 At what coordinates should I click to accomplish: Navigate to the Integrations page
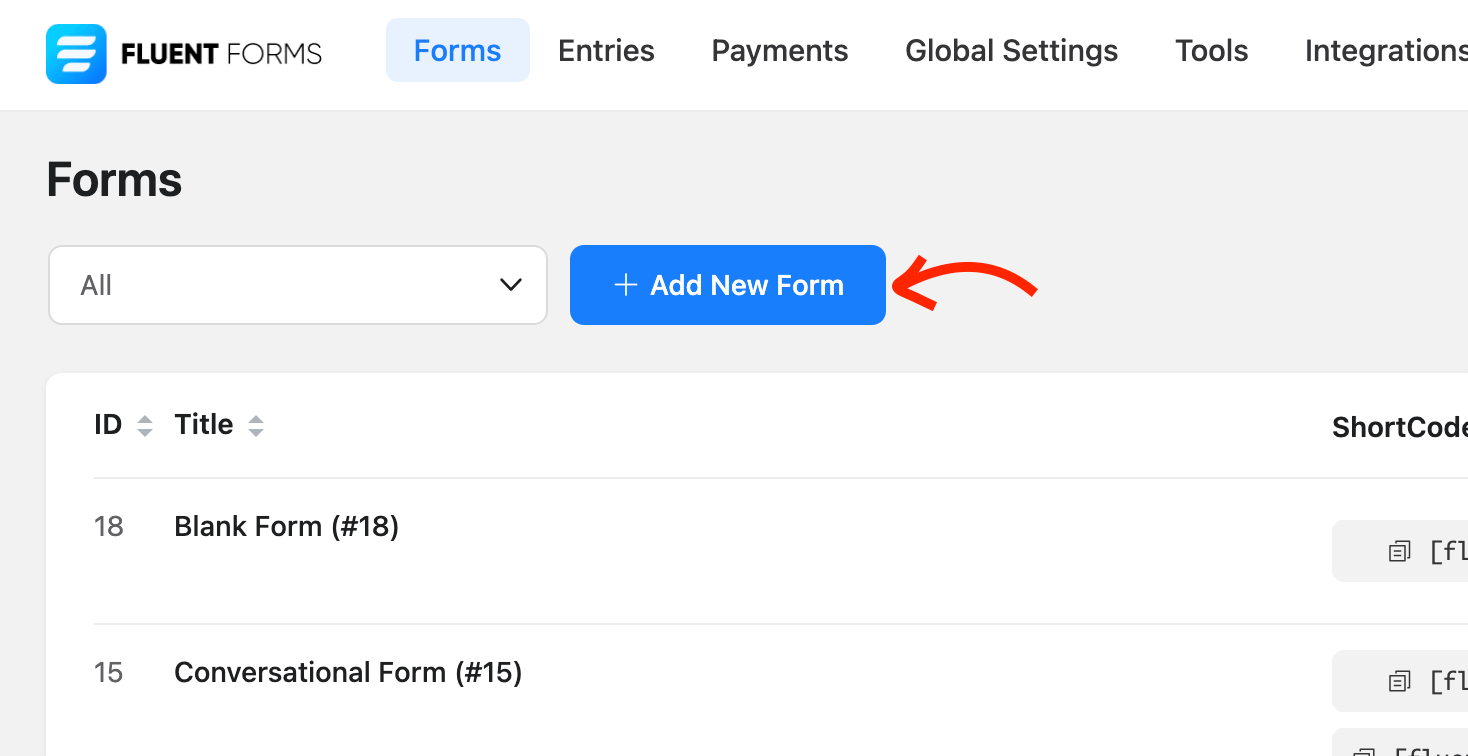(1384, 50)
